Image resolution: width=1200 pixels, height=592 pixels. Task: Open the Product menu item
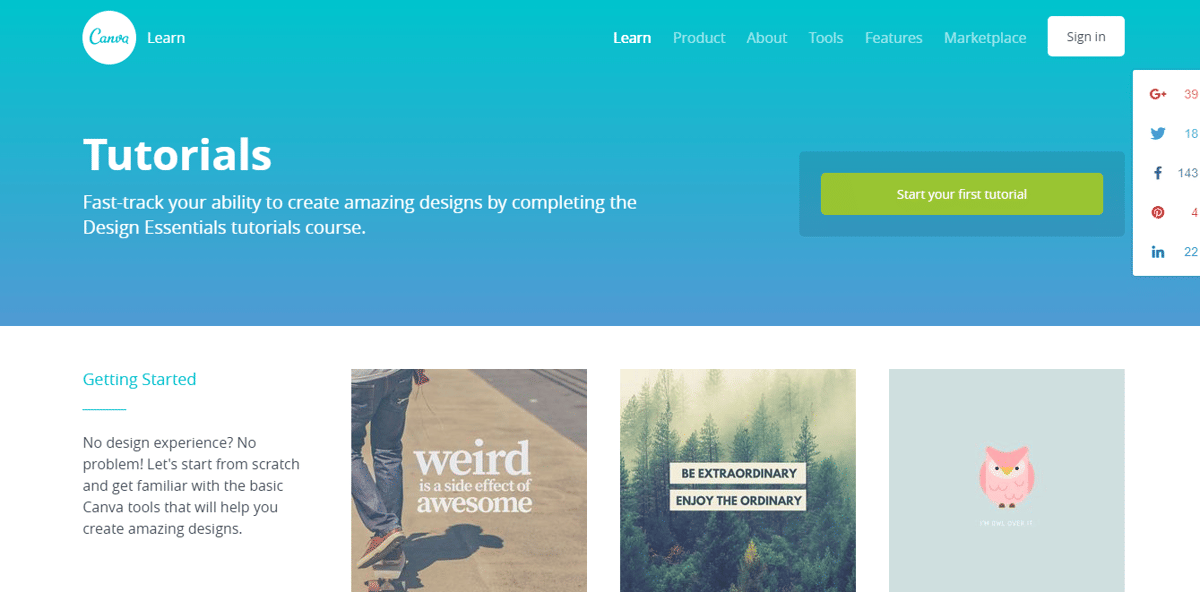pos(699,37)
